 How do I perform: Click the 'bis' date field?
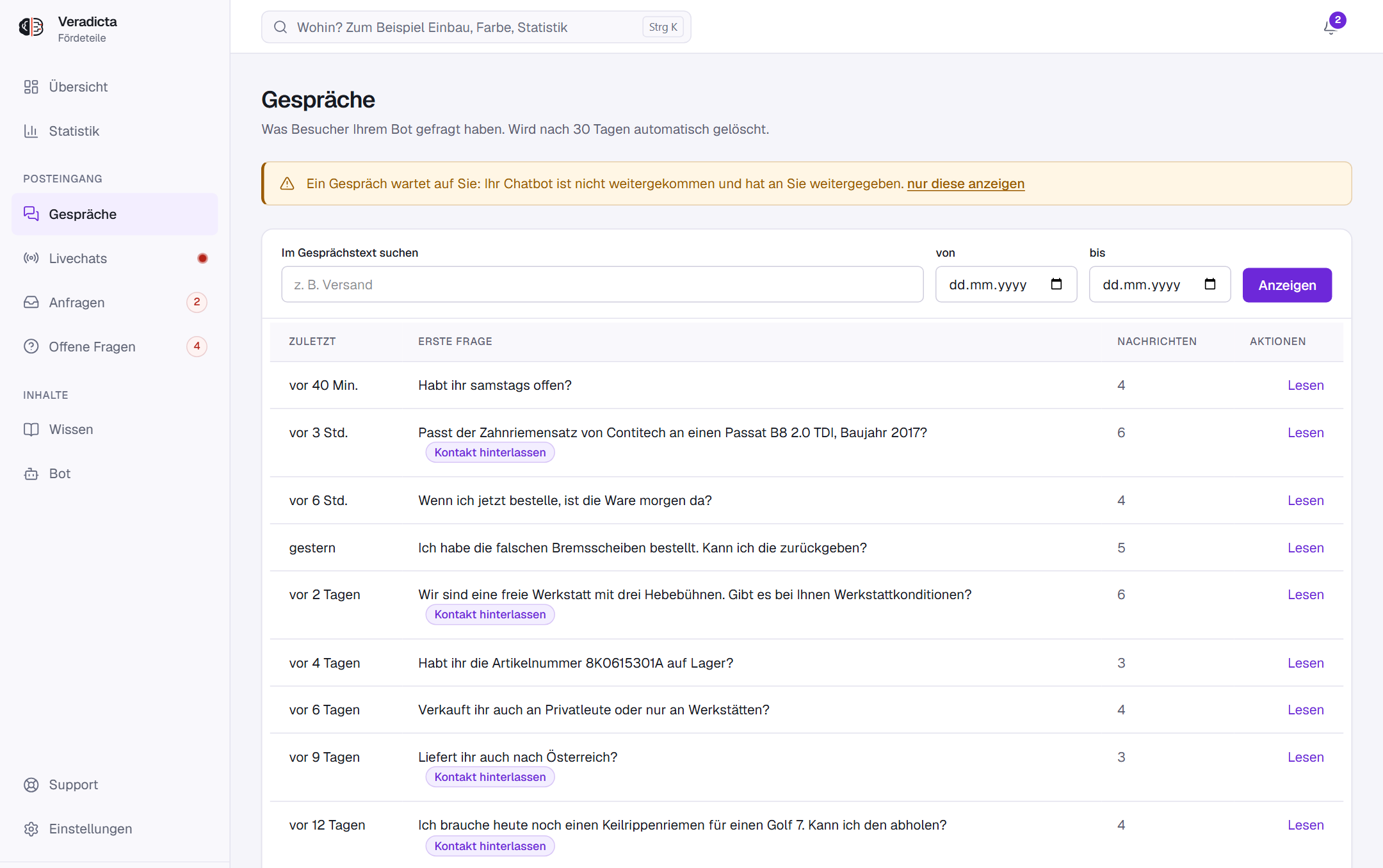pyautogui.click(x=1160, y=285)
